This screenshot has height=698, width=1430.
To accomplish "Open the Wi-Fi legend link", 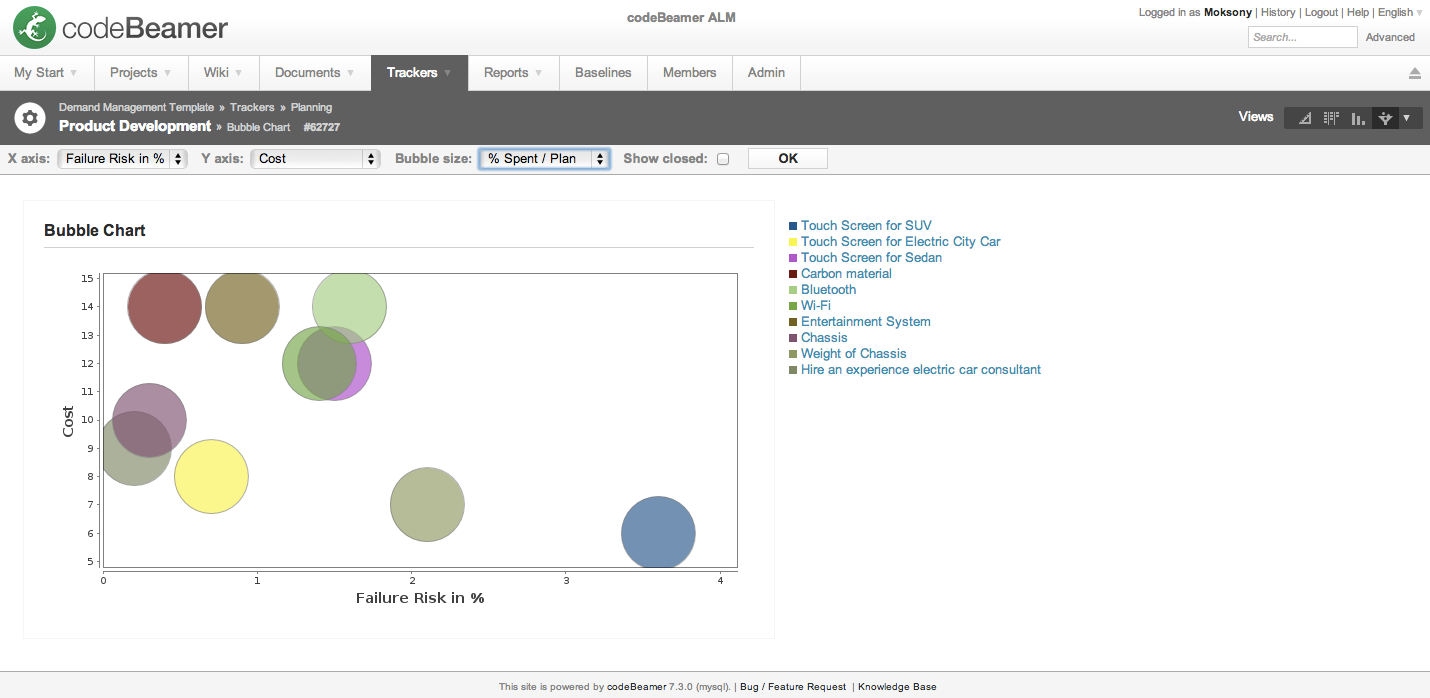I will click(815, 306).
